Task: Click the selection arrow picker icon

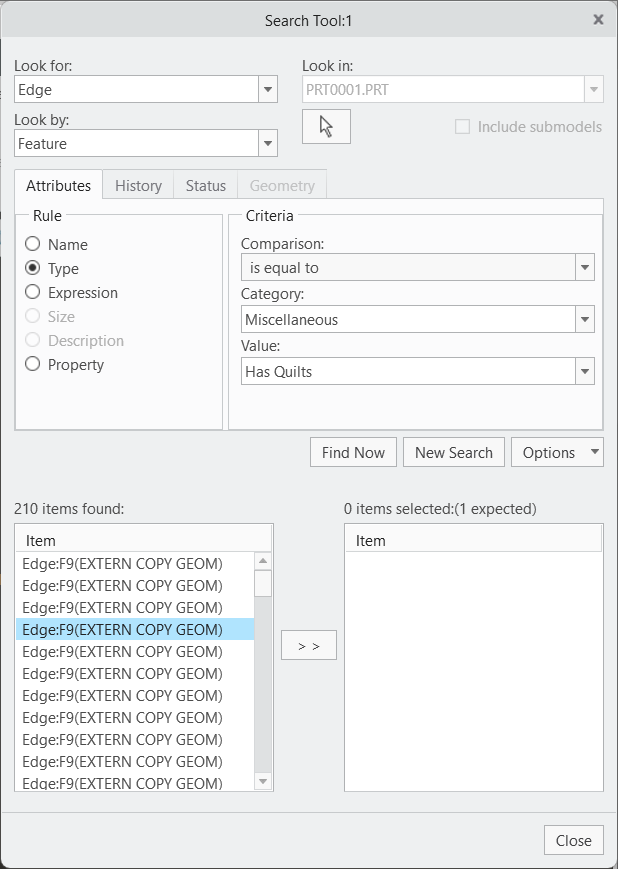Action: point(326,126)
